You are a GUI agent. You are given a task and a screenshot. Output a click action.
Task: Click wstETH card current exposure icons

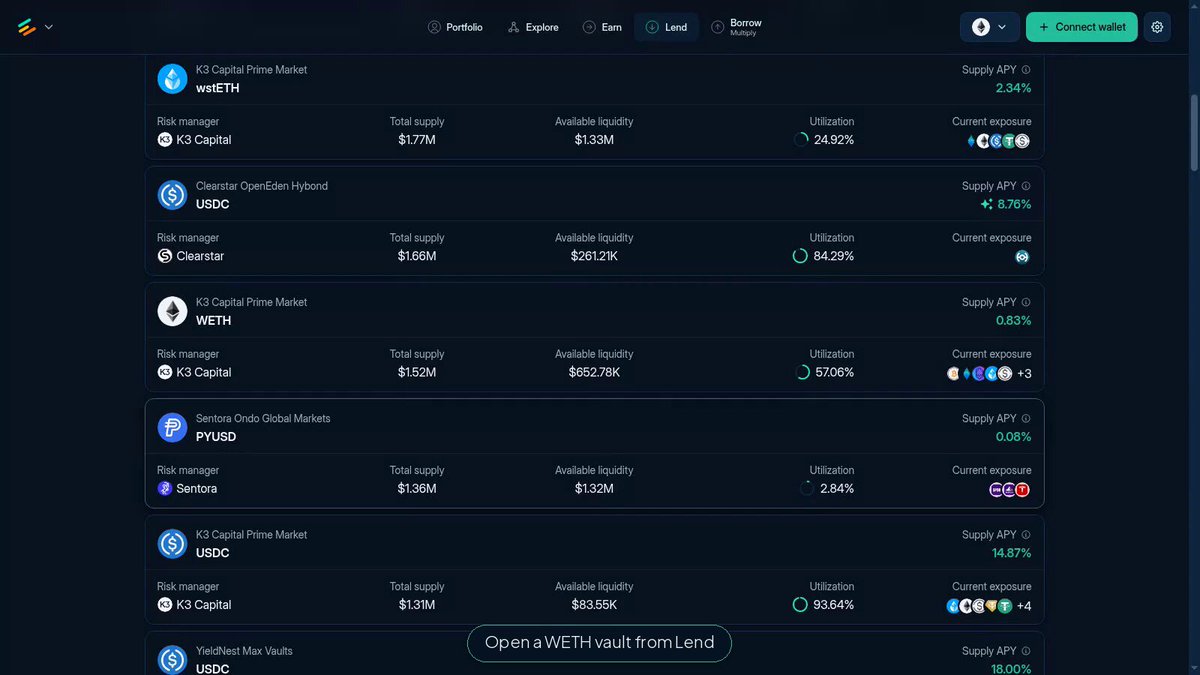point(998,141)
